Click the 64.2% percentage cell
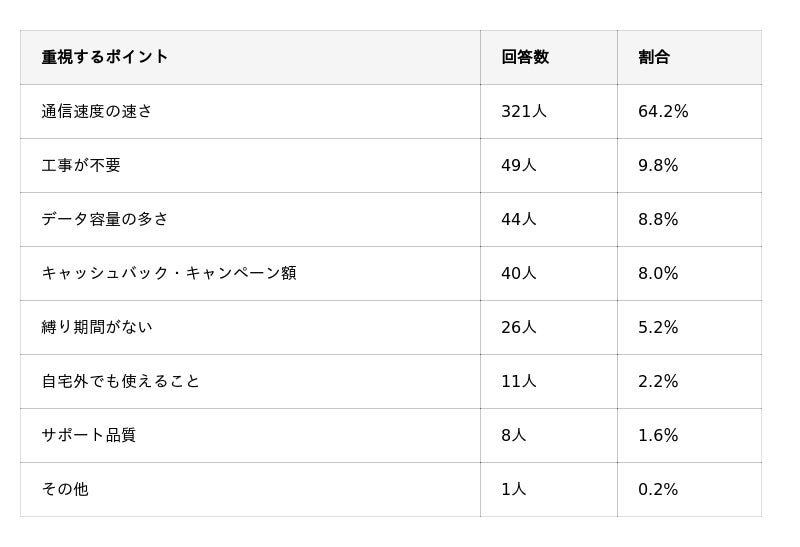This screenshot has height=547, width=800. click(663, 111)
